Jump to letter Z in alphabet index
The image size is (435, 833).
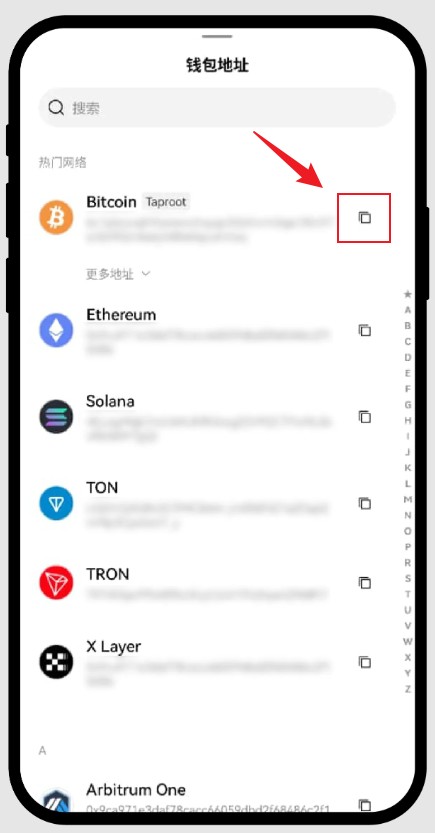[x=407, y=689]
